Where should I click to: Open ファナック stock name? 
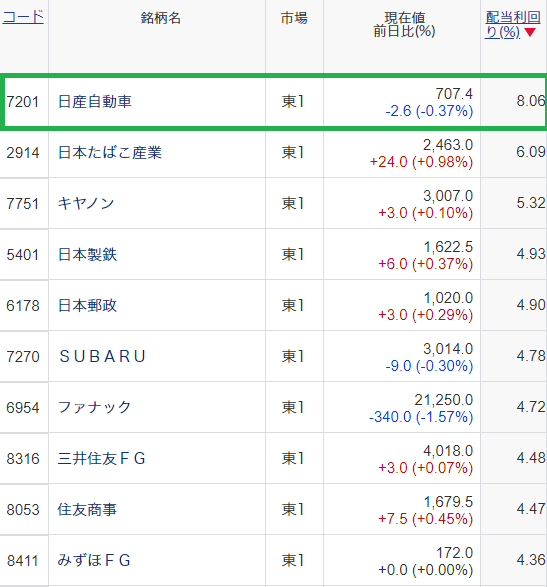point(94,407)
